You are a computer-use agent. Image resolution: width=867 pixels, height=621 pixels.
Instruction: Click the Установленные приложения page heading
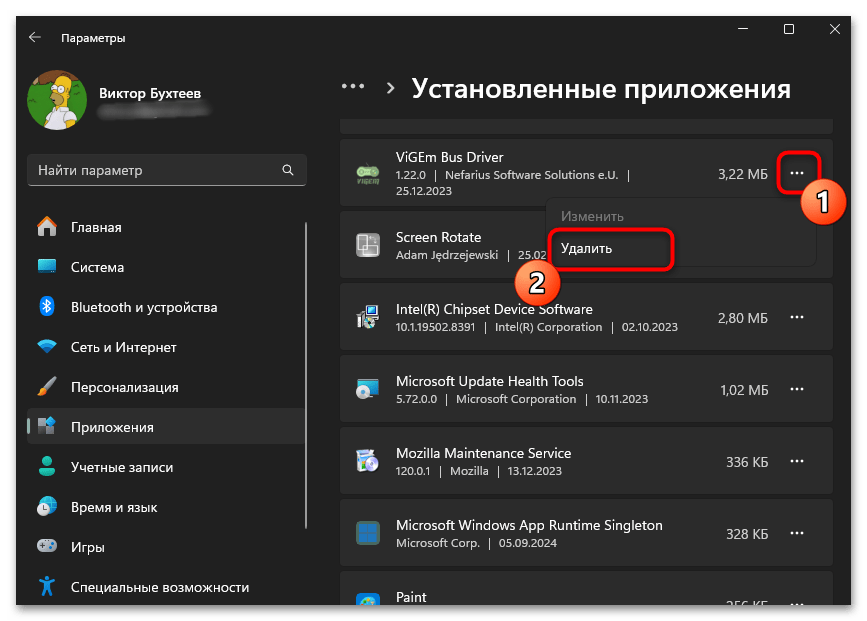[601, 88]
